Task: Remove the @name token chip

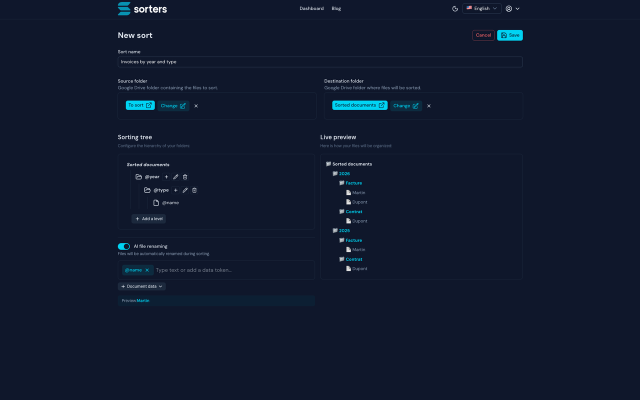Action: tap(147, 270)
